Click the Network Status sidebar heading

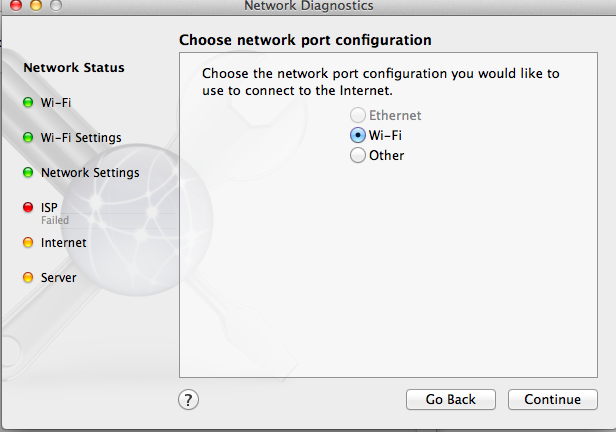74,68
